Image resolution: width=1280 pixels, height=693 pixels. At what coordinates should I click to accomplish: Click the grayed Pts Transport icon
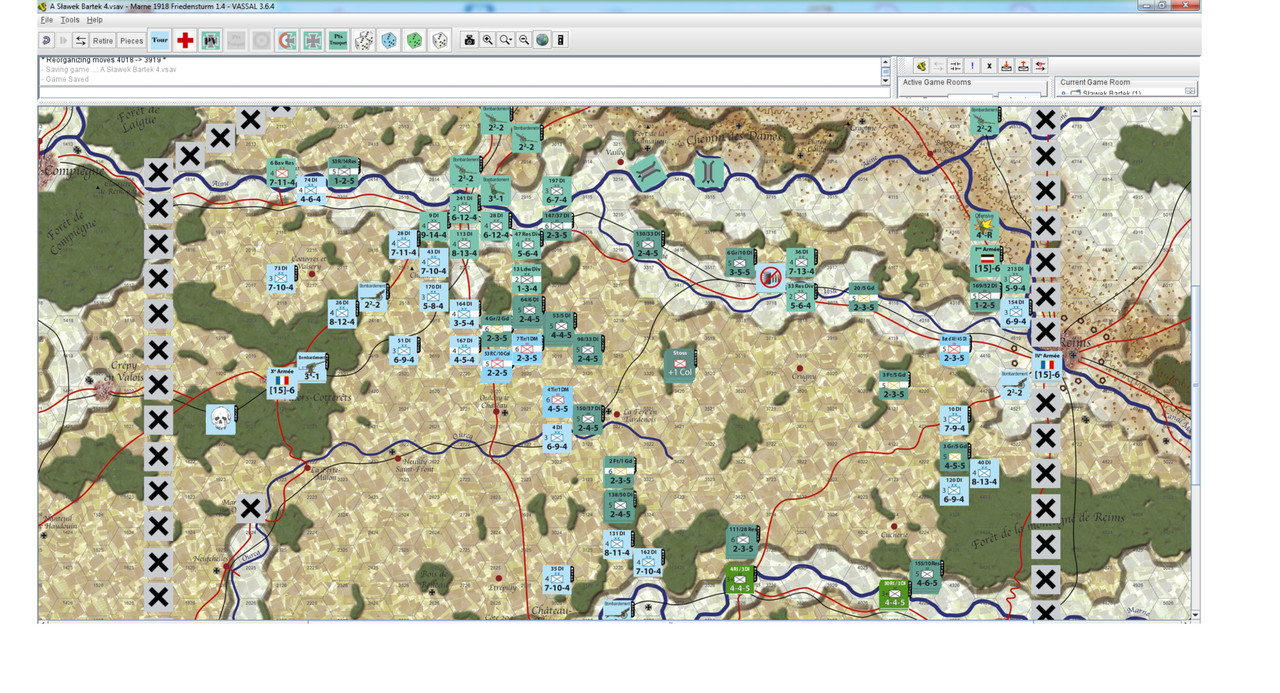tap(236, 41)
